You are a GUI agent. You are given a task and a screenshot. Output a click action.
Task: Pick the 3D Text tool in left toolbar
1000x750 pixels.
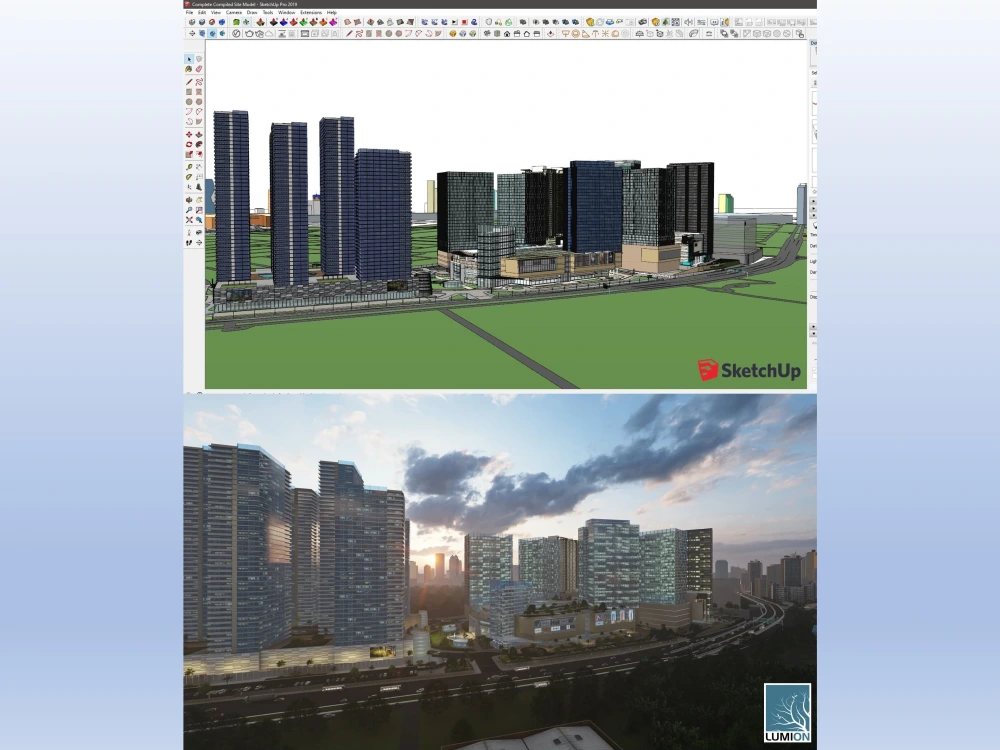click(x=199, y=186)
